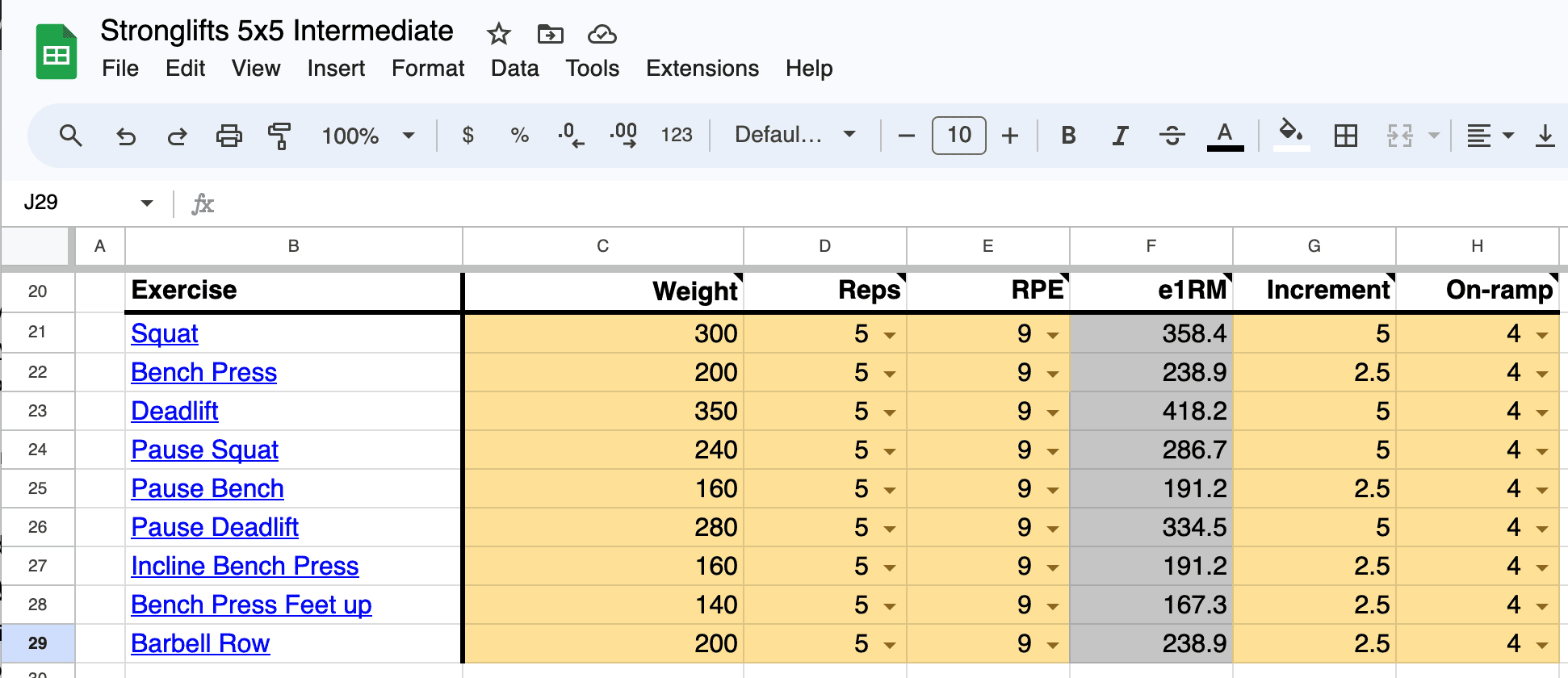Follow the Squat link
Image resolution: width=1568 pixels, height=678 pixels.
[x=165, y=333]
